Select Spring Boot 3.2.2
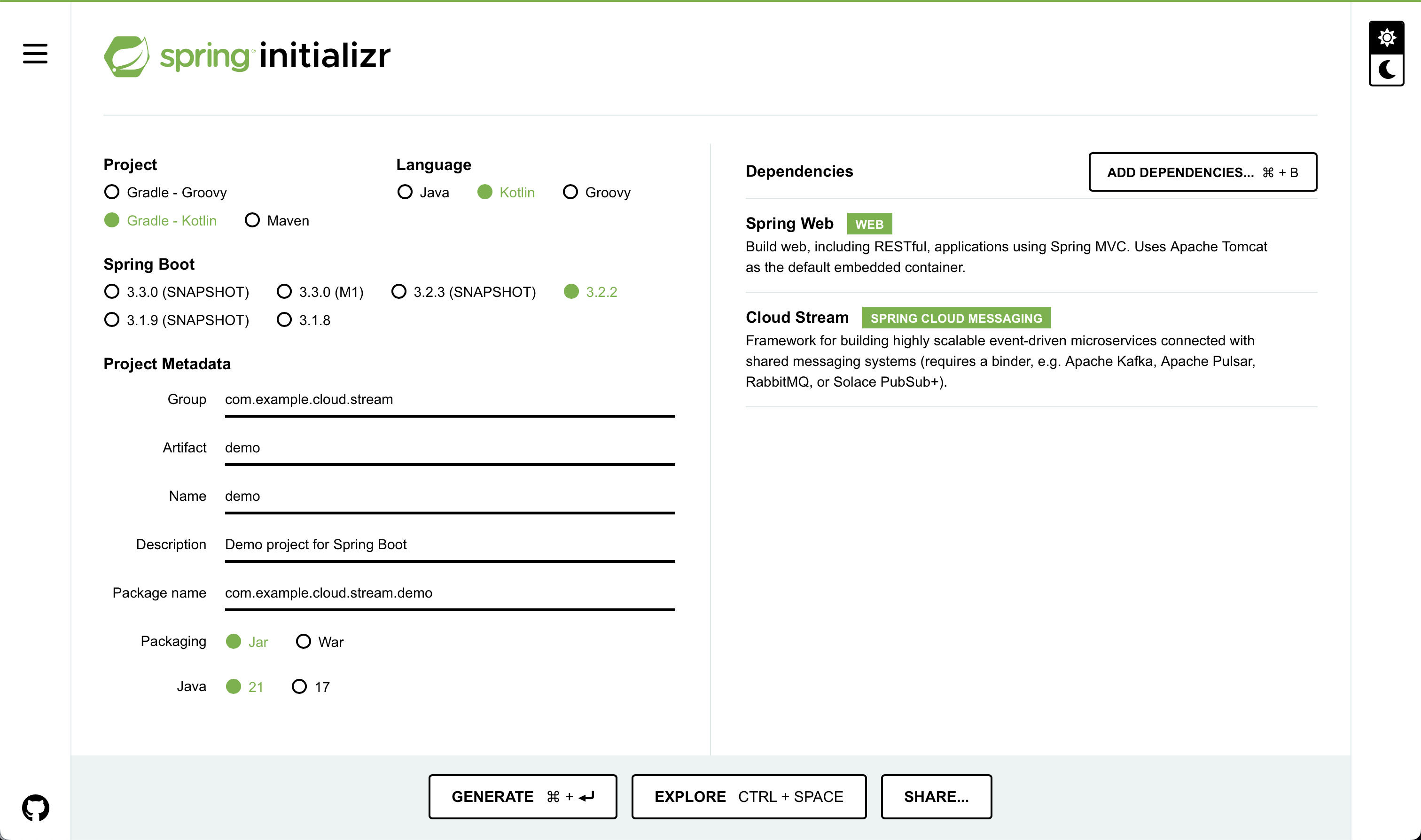Viewport: 1421px width, 840px height. pos(591,292)
